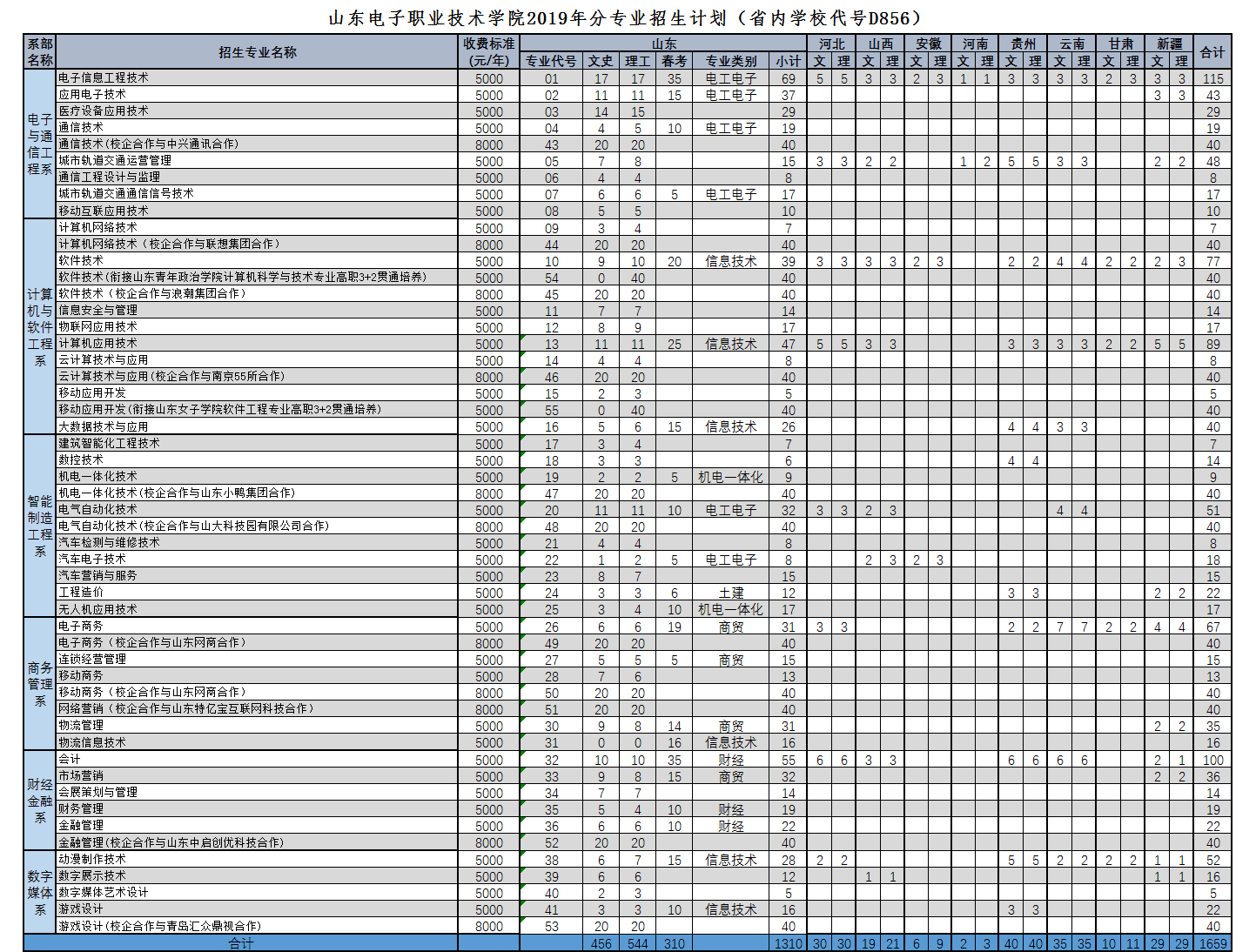Click the "河北" province header
The width and height of the screenshot is (1256, 952).
(831, 44)
